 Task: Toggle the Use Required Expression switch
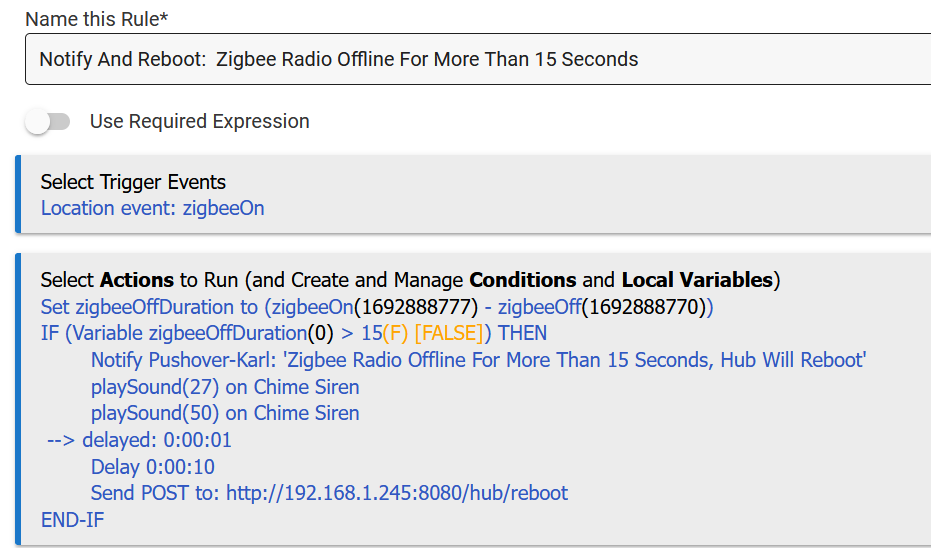coord(48,122)
